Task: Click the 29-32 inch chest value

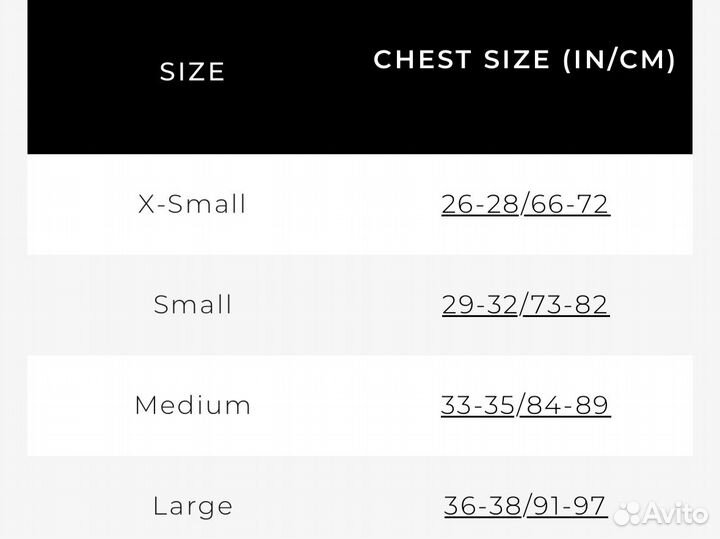Action: (480, 305)
